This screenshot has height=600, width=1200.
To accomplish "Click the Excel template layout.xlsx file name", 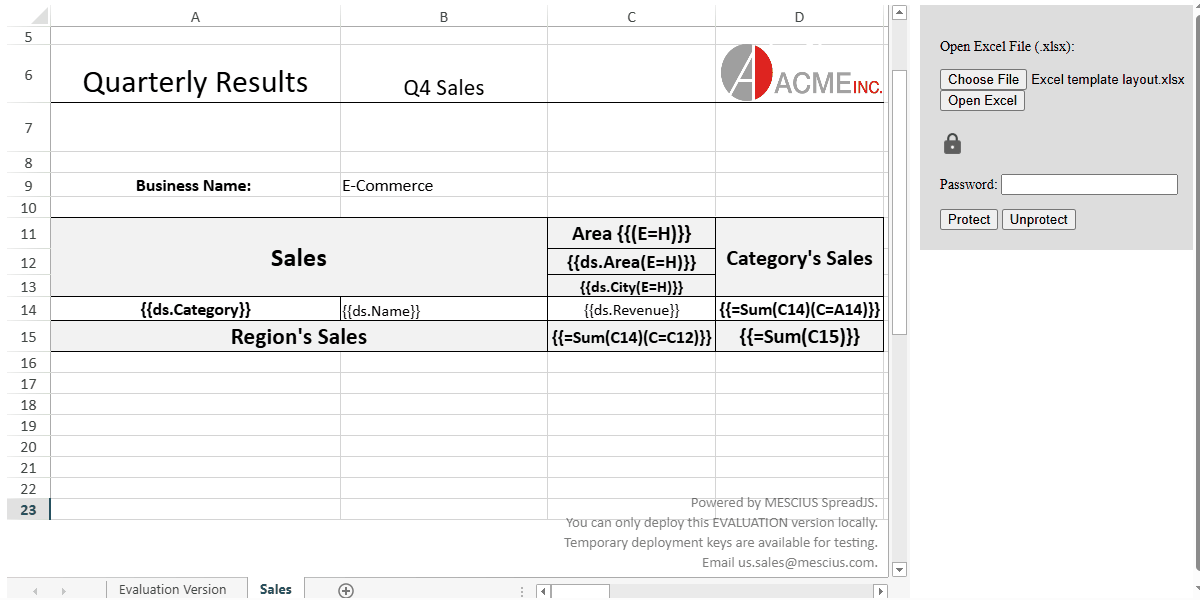I will [1108, 79].
